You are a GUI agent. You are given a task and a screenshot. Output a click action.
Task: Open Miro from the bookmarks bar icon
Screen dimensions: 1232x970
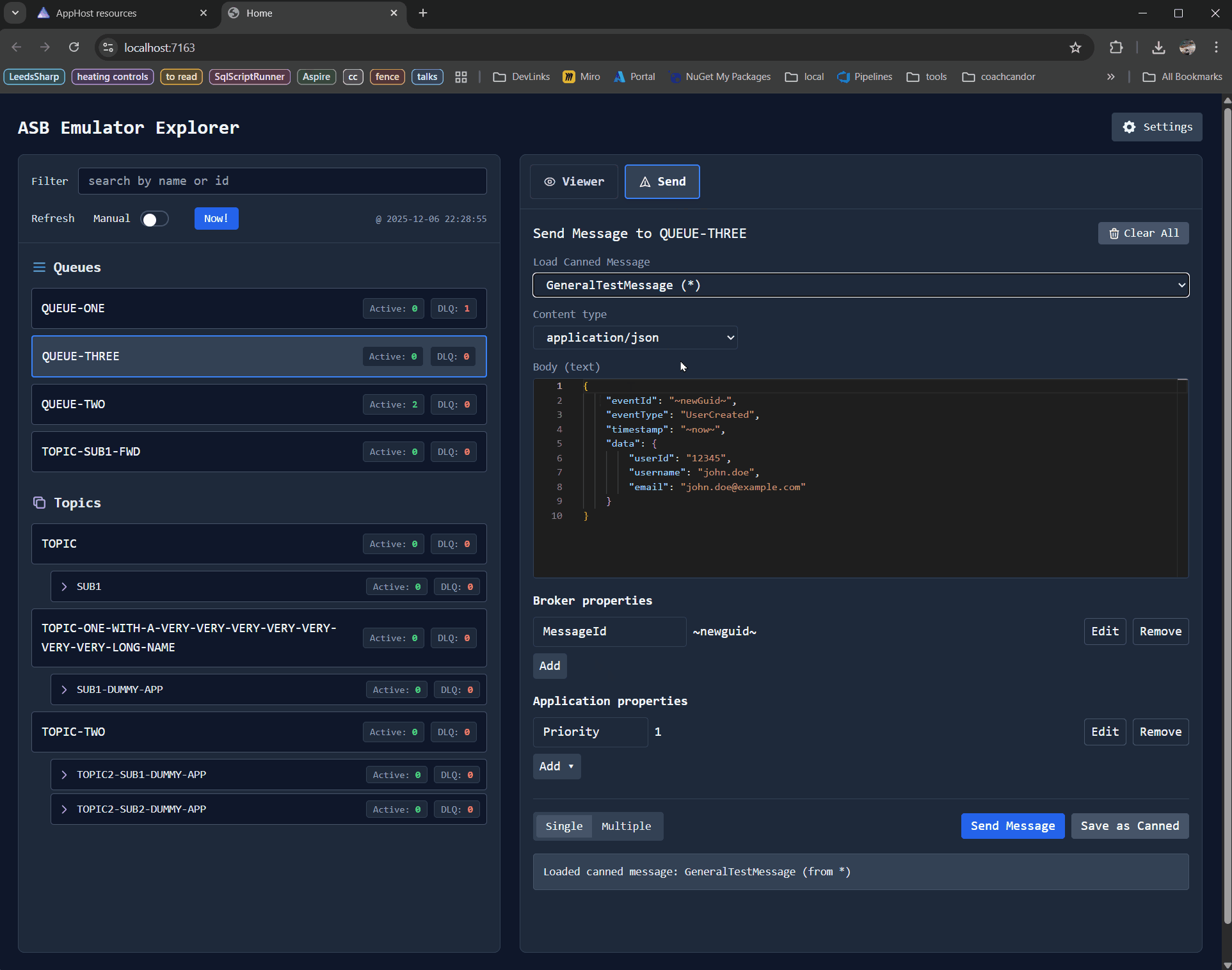pos(568,77)
